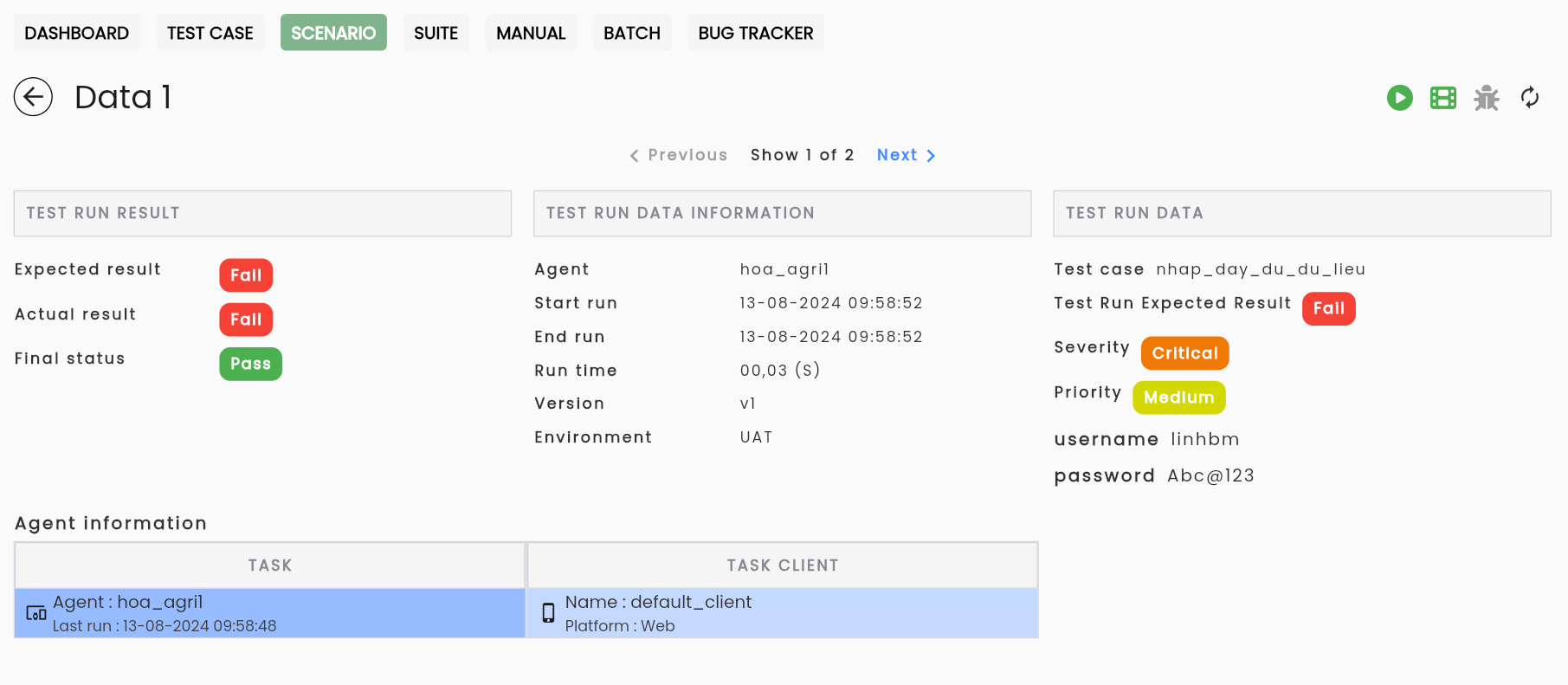Viewport: 1568px width, 685px height.
Task: Open the DASHBOARD tab
Action: tap(76, 33)
